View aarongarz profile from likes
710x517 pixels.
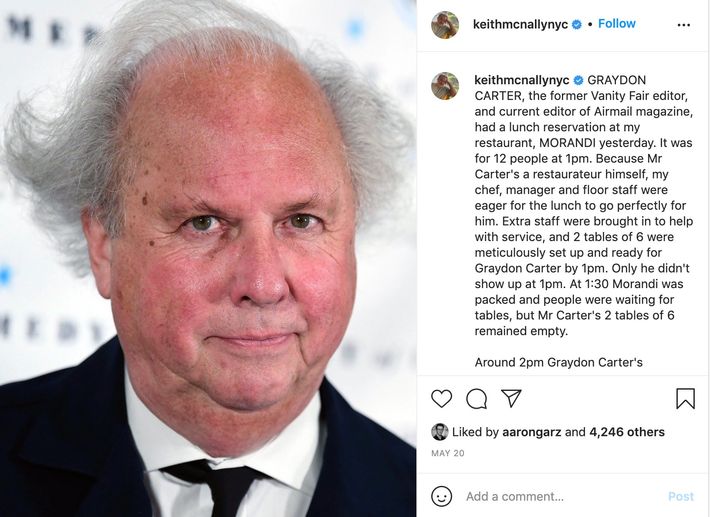[x=532, y=432]
